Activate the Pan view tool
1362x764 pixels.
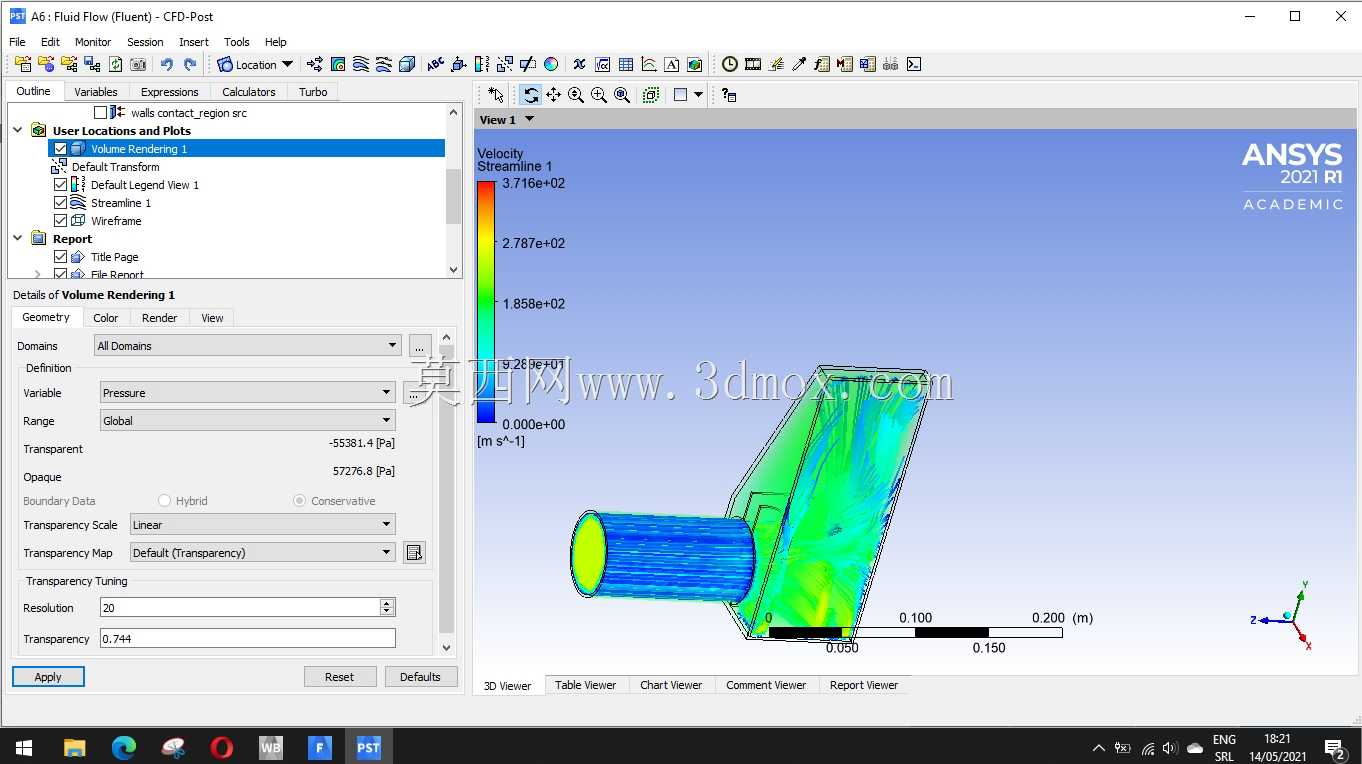click(x=553, y=95)
